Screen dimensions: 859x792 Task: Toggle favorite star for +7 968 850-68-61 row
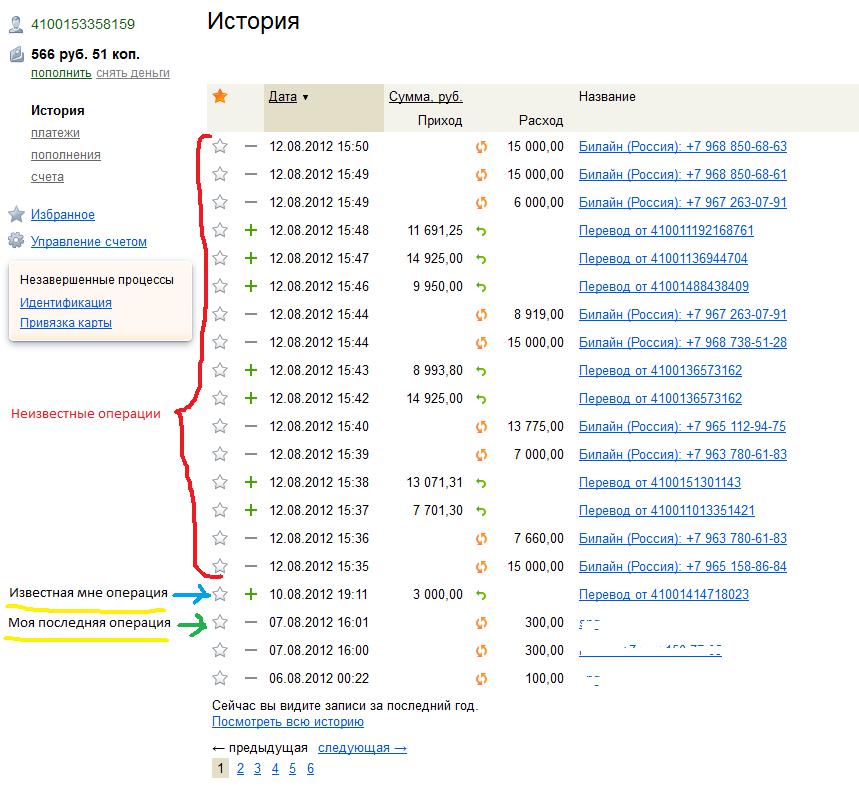(220, 174)
